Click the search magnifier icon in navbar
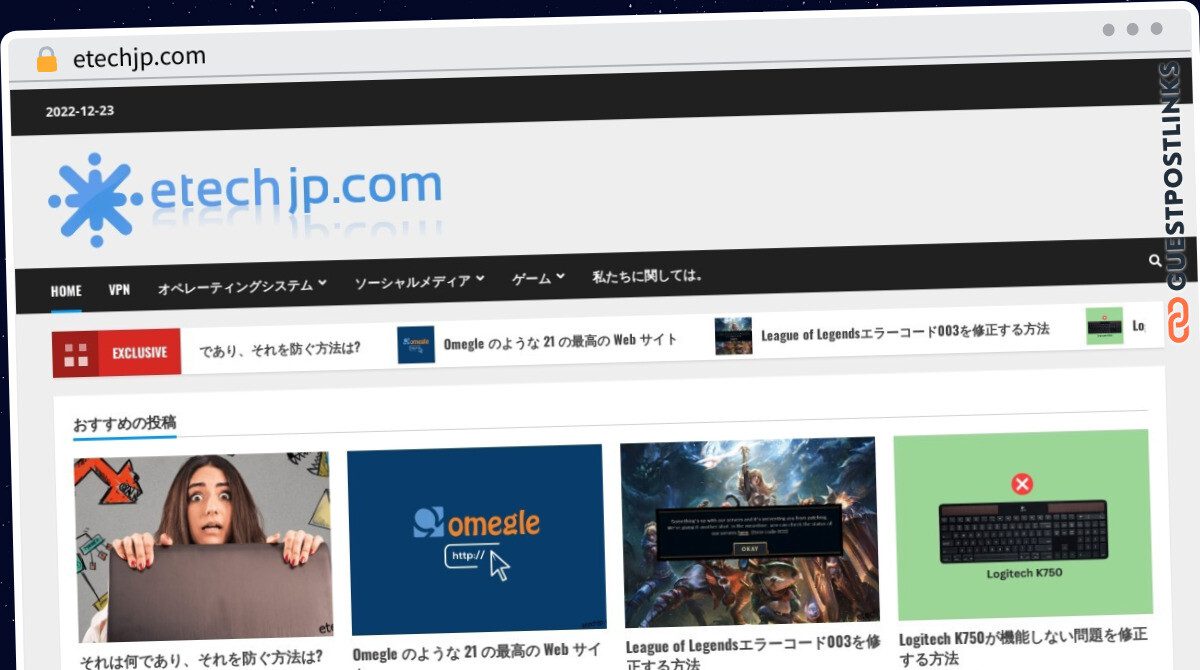Image resolution: width=1200 pixels, height=670 pixels. [1155, 261]
